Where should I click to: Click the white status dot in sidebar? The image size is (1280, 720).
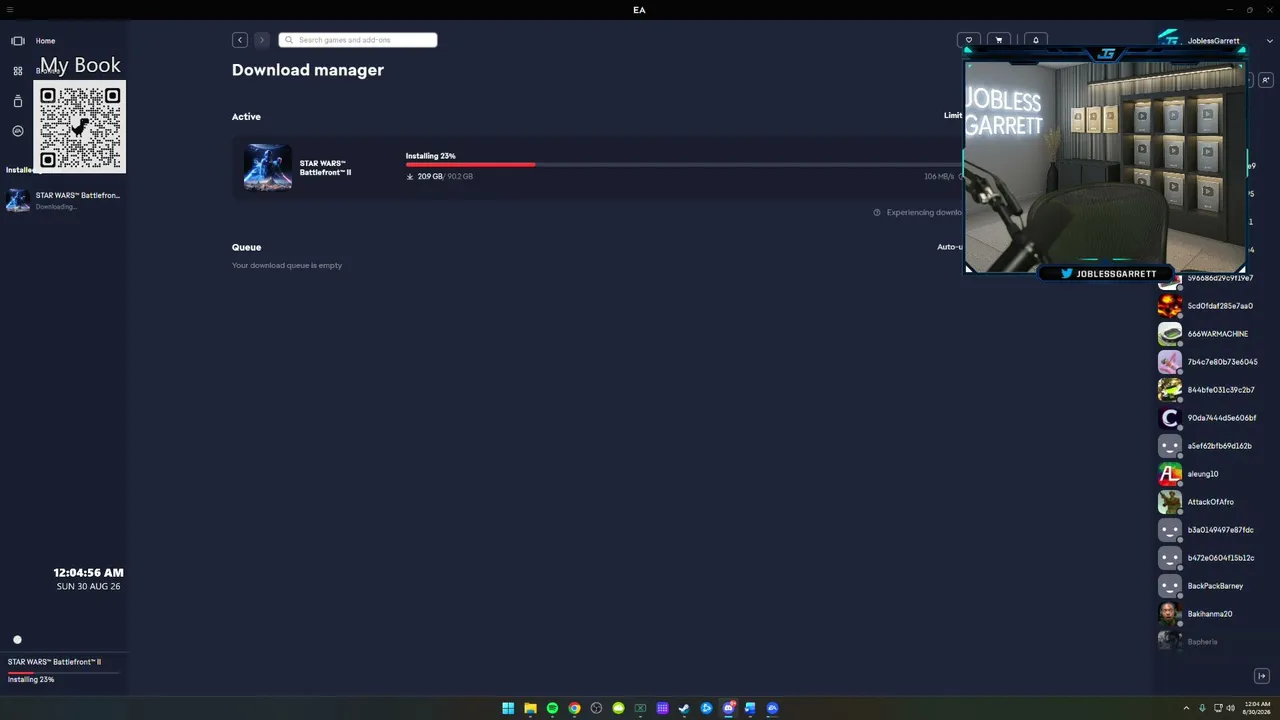point(17,640)
